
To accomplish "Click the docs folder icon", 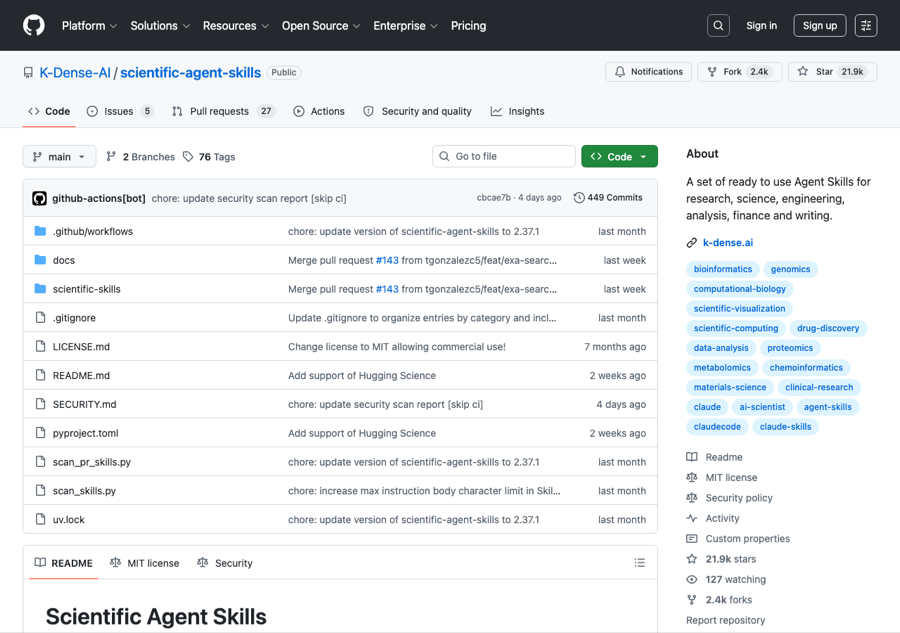I will tap(40, 259).
